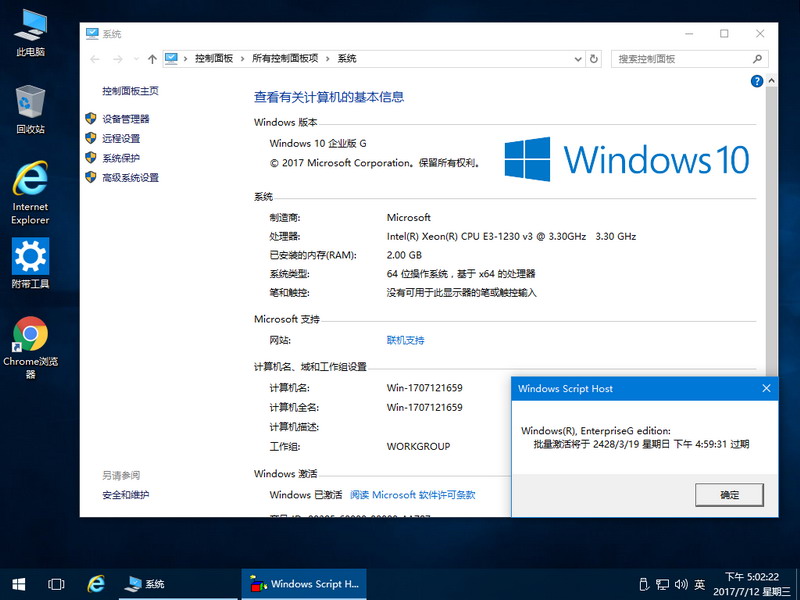
Task: Toggle the 英 input language indicator
Action: pyautogui.click(x=699, y=584)
